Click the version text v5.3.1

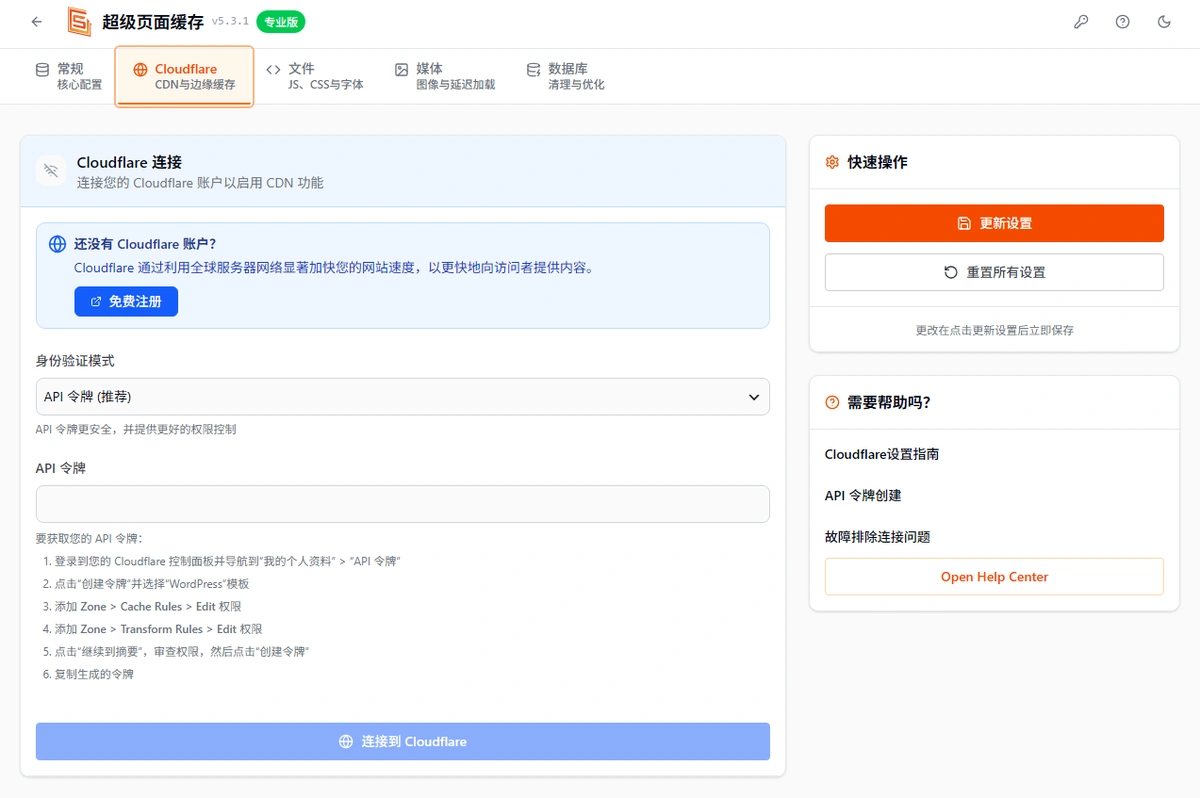[x=230, y=20]
